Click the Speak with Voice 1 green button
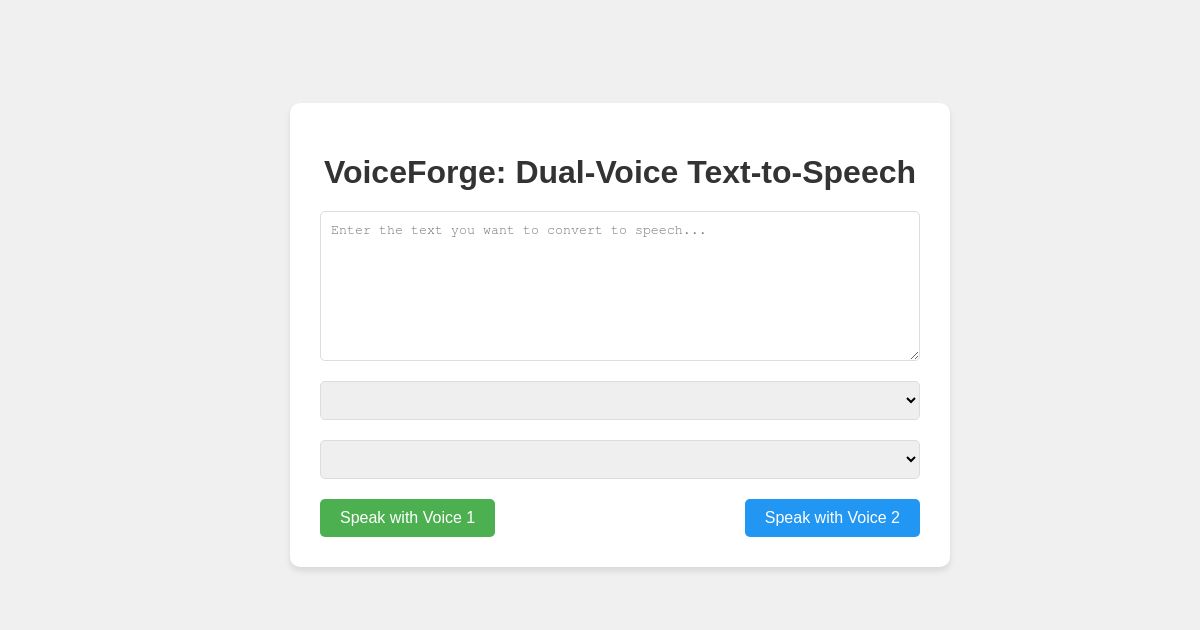This screenshot has width=1200, height=630. coord(407,518)
